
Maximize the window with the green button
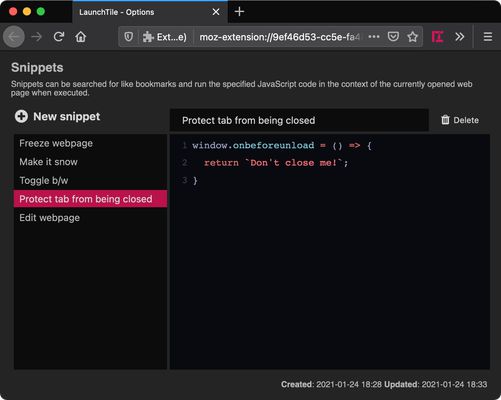coord(41,12)
